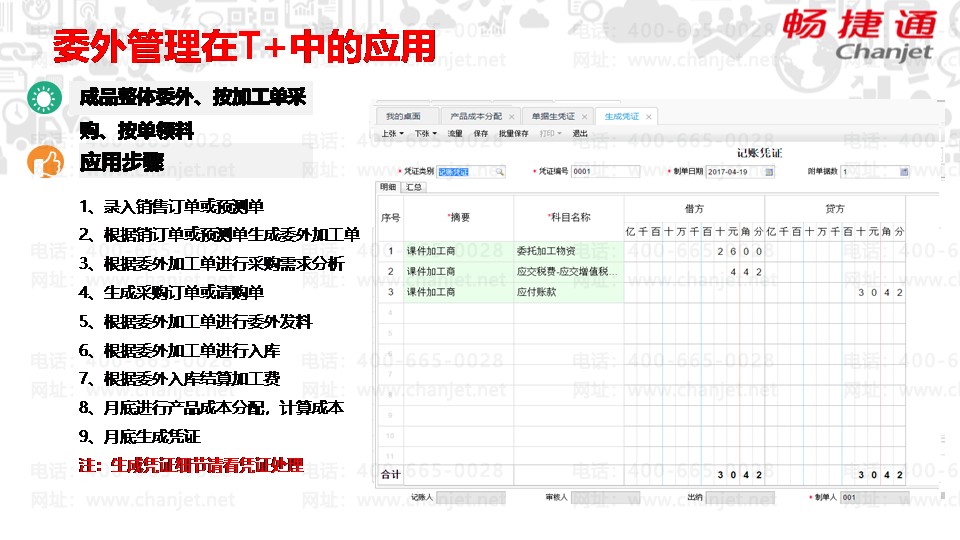Click the 审核人 field

pos(606,497)
